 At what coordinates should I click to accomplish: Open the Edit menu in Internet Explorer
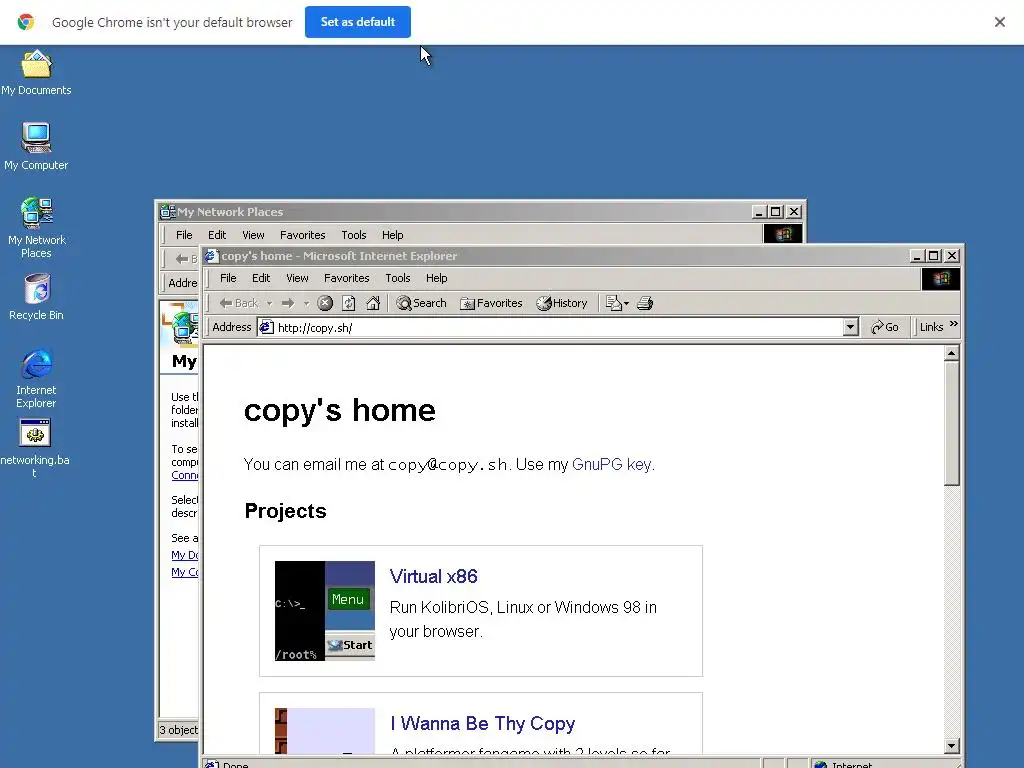tap(261, 278)
